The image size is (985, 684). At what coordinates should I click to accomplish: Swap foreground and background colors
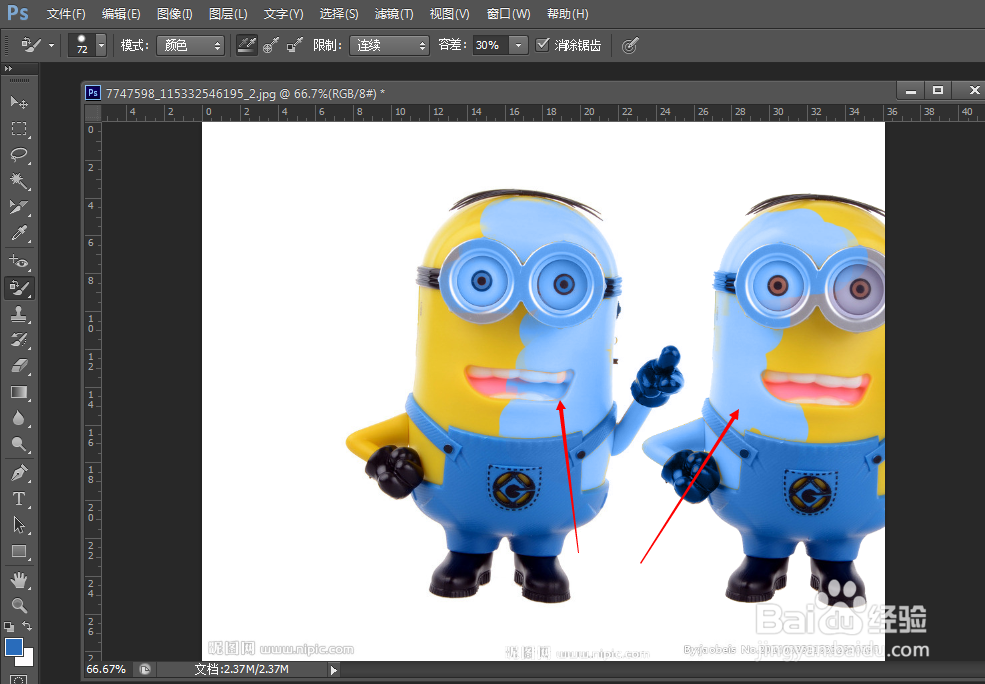[27, 626]
